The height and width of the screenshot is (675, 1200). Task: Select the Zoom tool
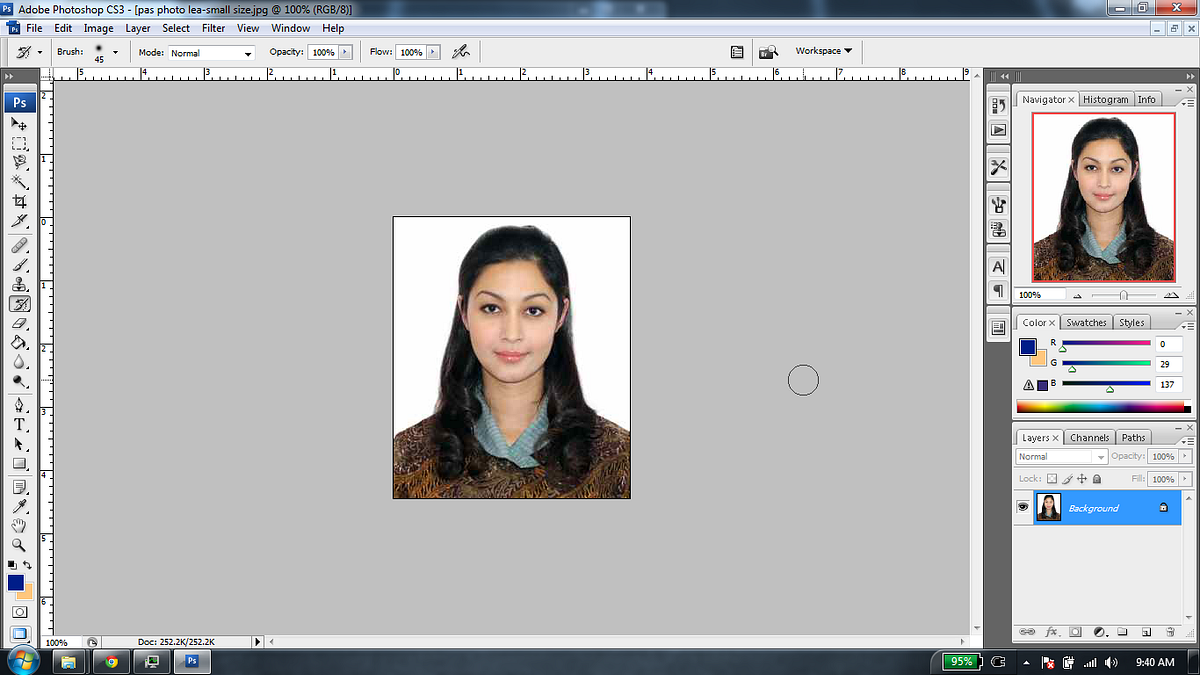point(18,545)
